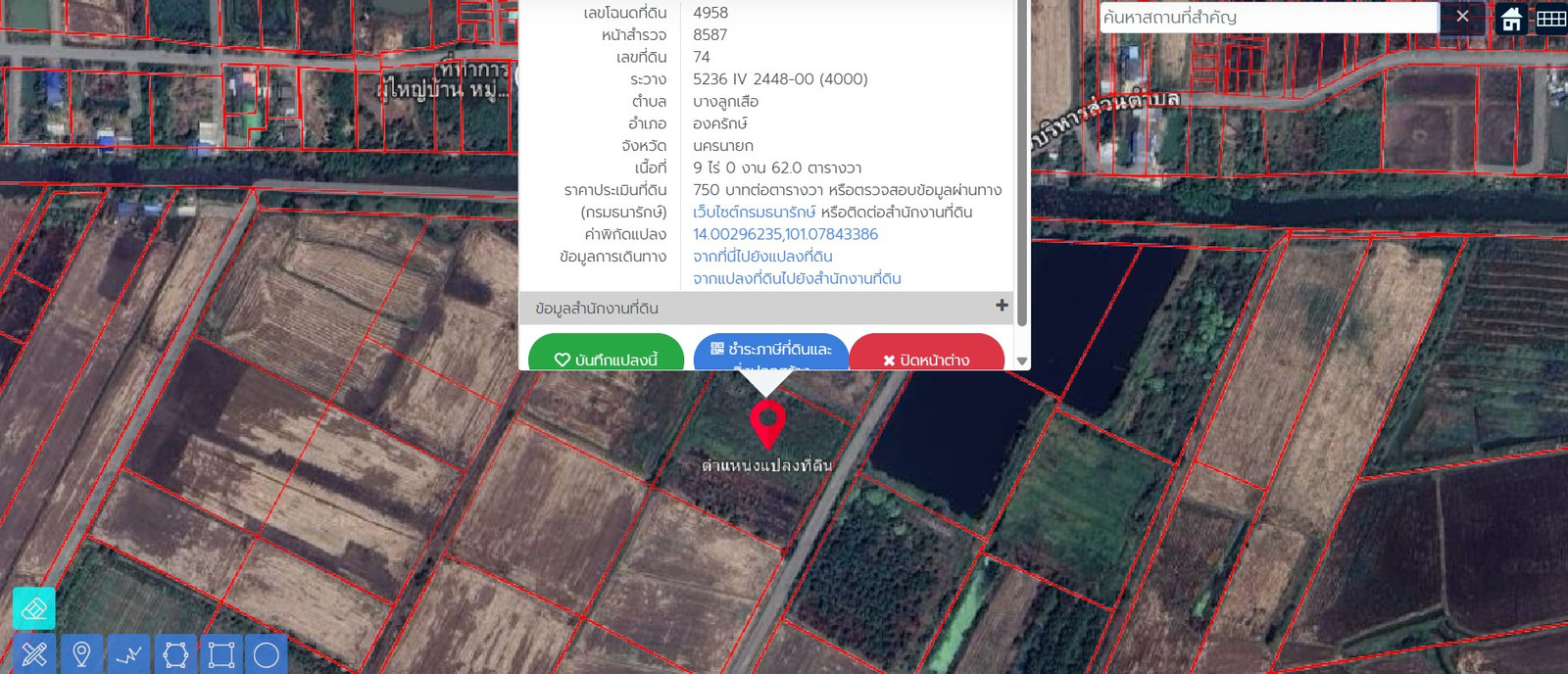Open coordinates link 14.00296235,101.07843386
Screen dimensions: 1568x674
pos(785,234)
